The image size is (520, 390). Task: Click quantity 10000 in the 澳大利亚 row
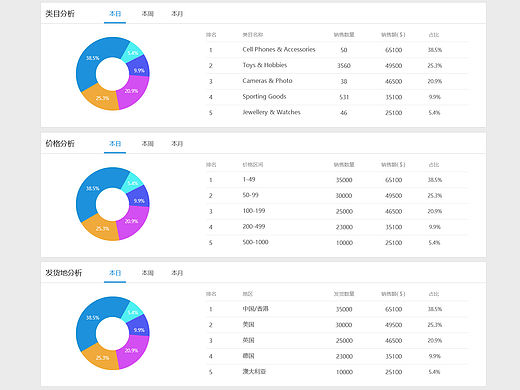[344, 372]
